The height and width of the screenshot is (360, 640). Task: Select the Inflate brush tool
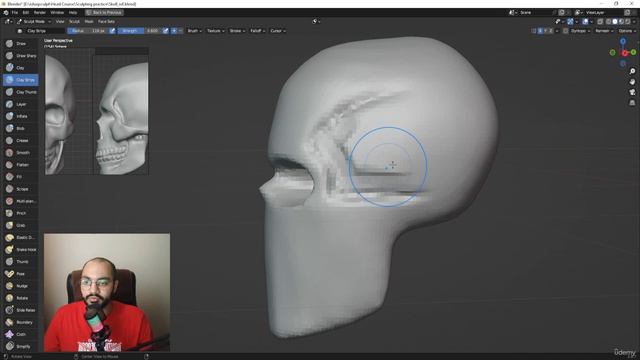click(20, 116)
